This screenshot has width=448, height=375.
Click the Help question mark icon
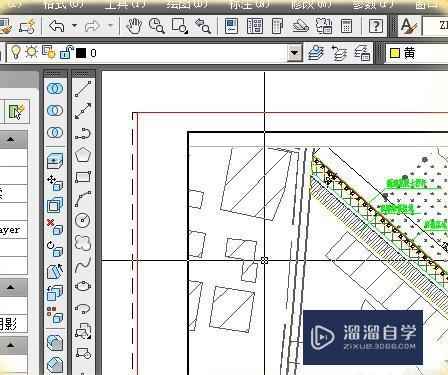376,26
